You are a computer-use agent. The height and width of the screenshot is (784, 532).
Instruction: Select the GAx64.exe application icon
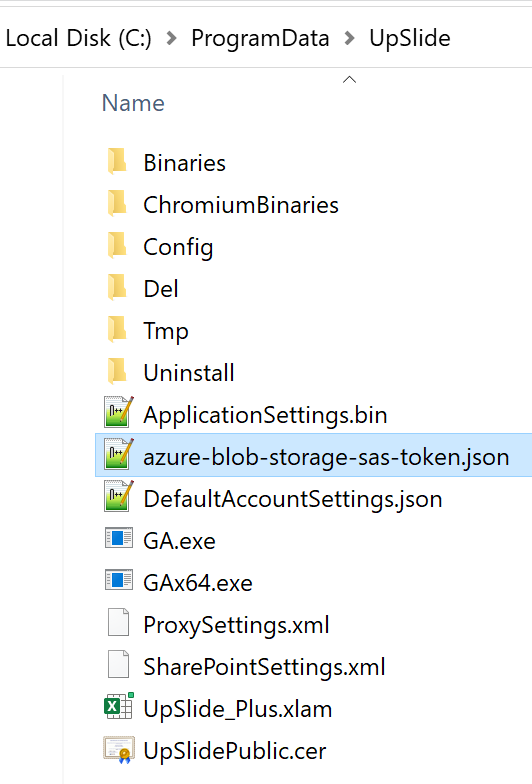pos(119,580)
